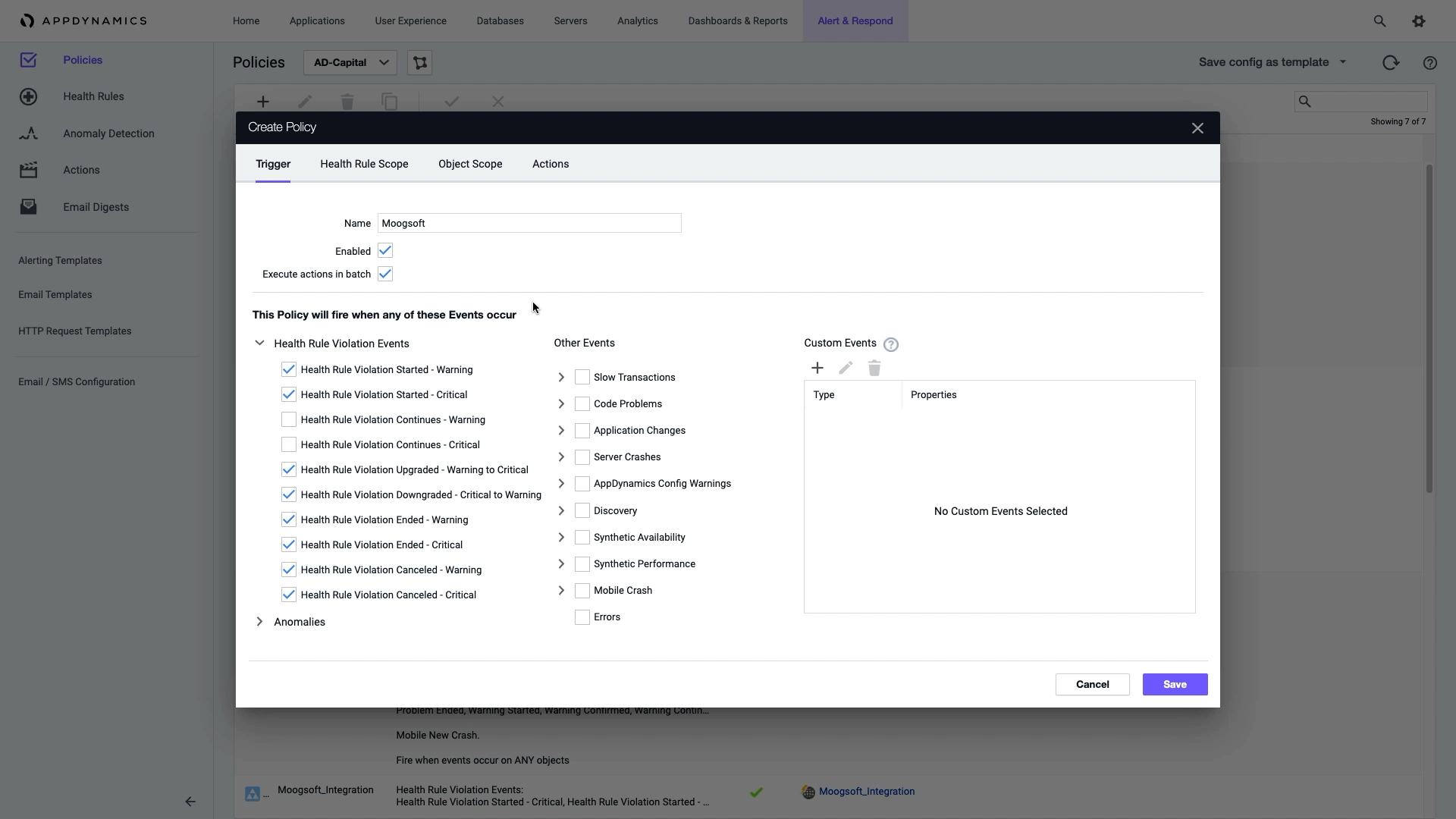Screen dimensions: 1456x819
Task: Open Save config as template dropdown
Action: click(1272, 62)
